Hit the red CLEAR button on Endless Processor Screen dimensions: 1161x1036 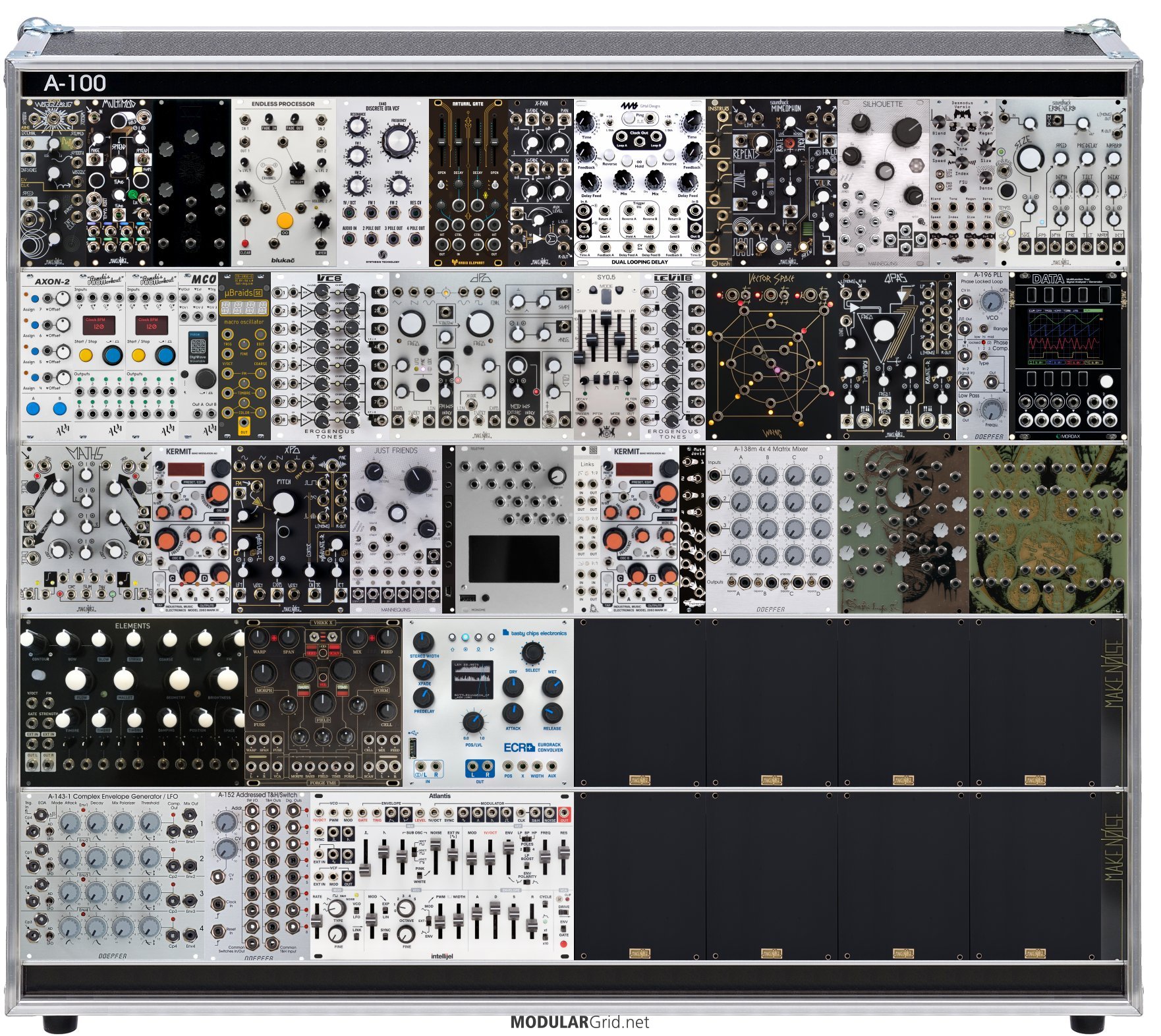pyautogui.click(x=245, y=243)
